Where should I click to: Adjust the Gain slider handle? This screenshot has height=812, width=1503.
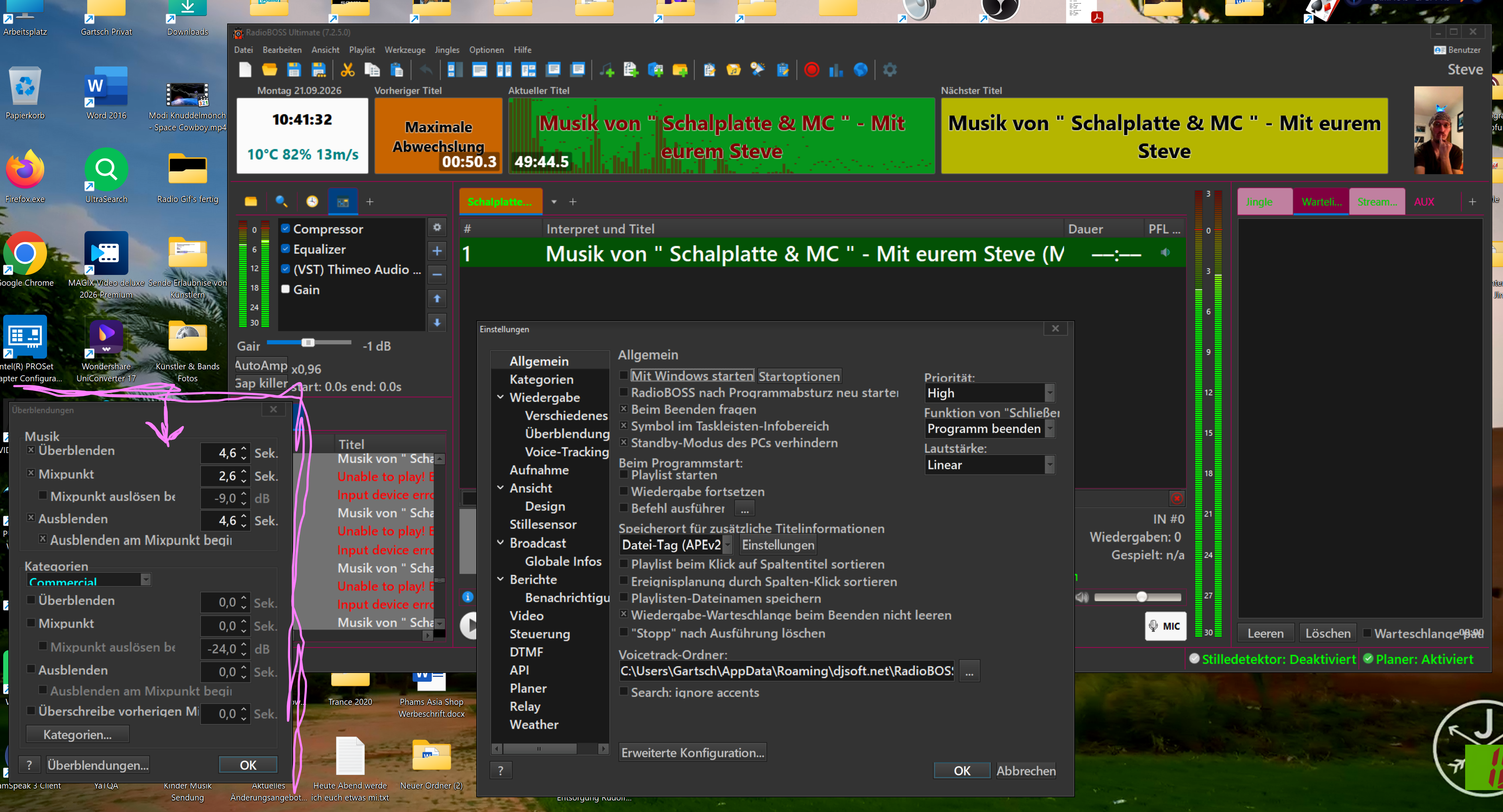307,342
